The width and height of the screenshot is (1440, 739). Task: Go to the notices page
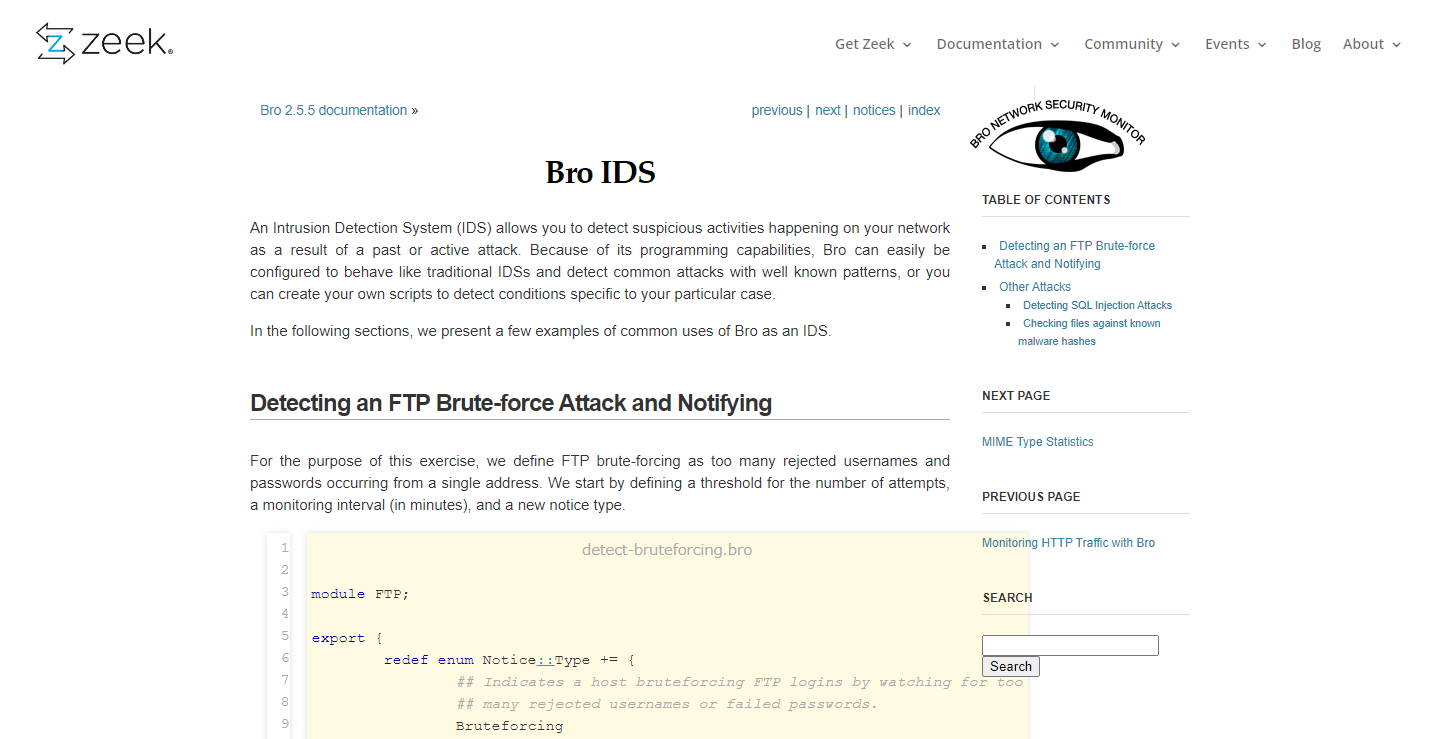coord(874,110)
